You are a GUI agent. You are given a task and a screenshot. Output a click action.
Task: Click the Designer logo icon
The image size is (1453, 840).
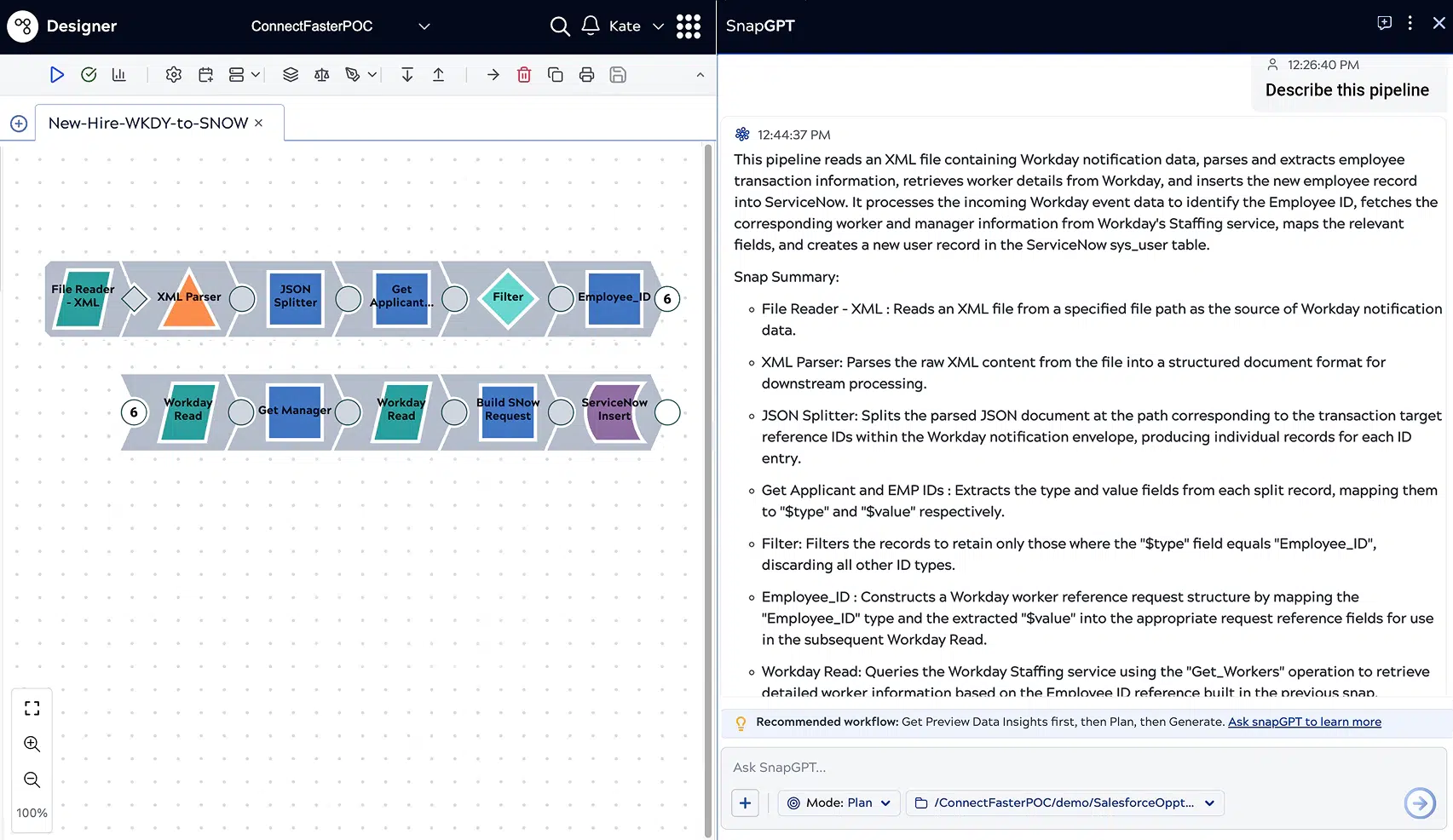[x=22, y=26]
